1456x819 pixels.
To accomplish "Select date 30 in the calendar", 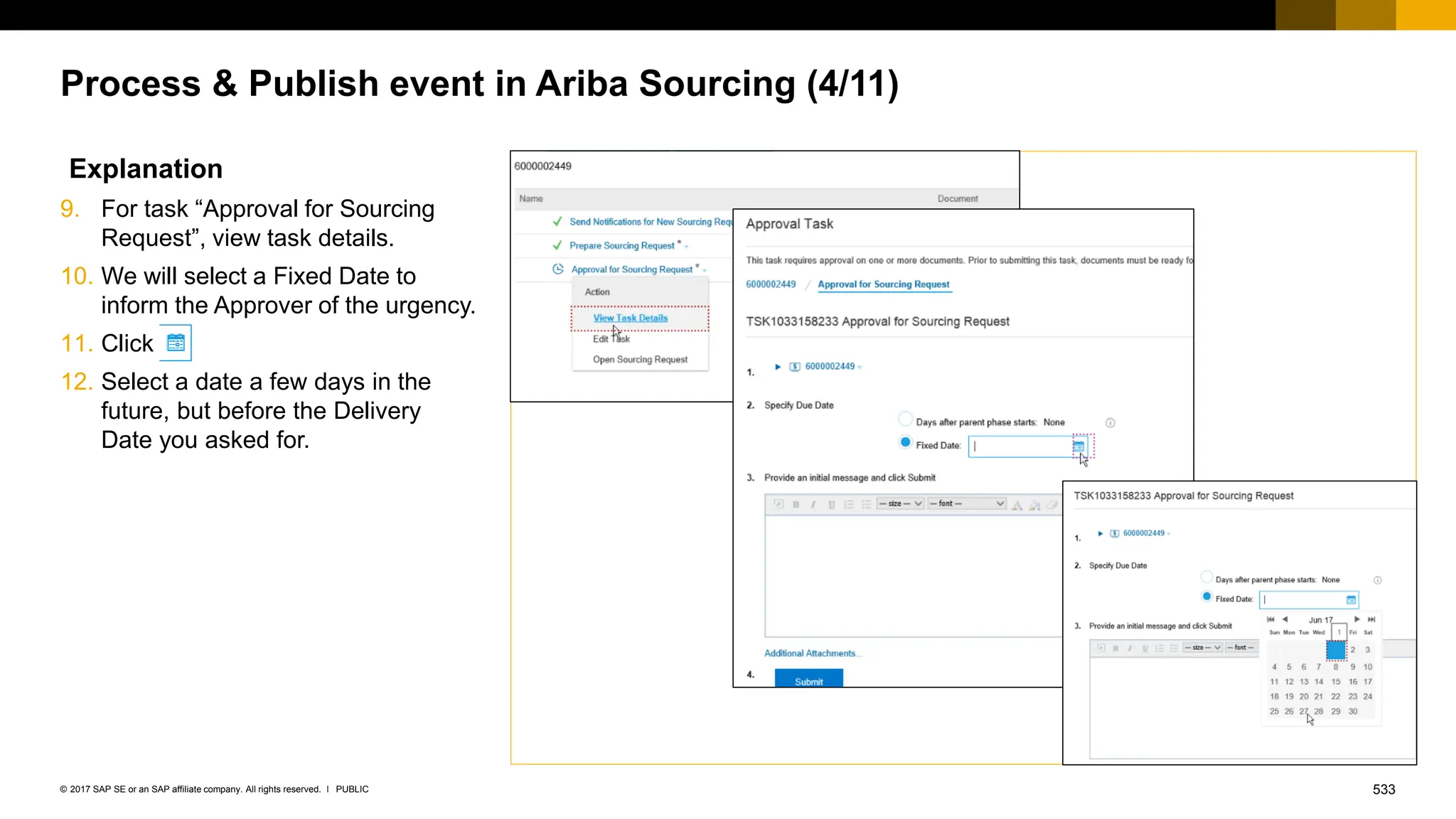I will pyautogui.click(x=1353, y=712).
